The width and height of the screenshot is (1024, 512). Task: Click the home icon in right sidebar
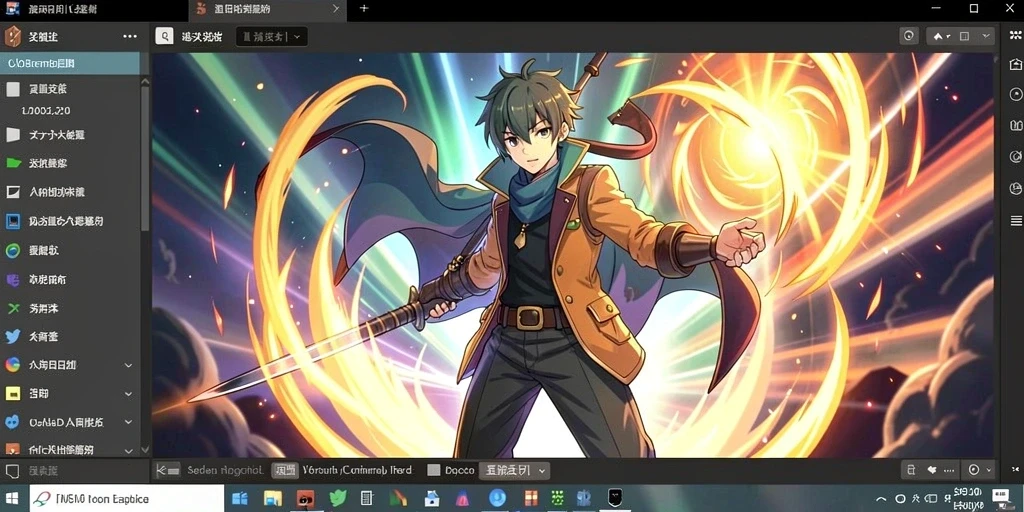coord(1015,64)
